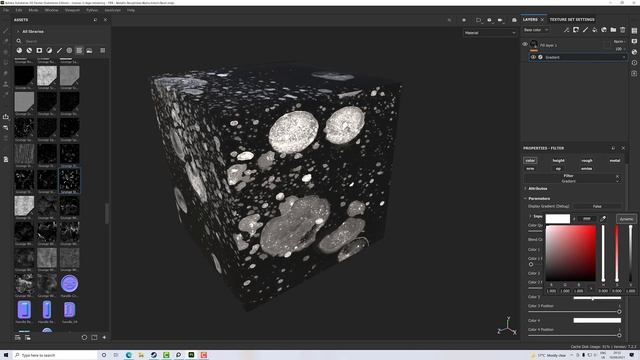Click in the red saturation color square

point(571,253)
